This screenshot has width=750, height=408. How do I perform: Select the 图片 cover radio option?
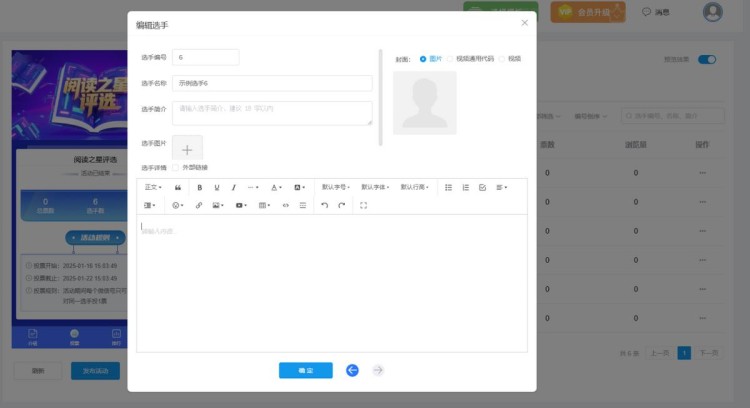coord(423,59)
